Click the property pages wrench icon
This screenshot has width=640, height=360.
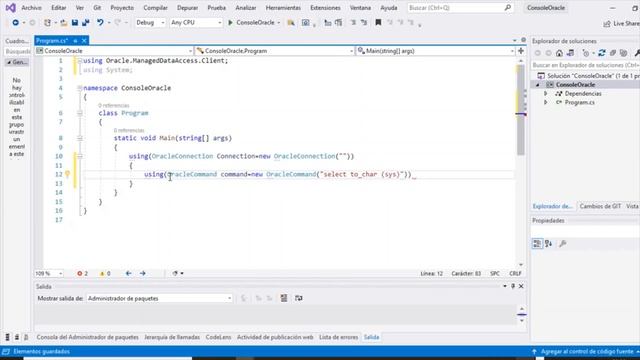click(x=563, y=244)
